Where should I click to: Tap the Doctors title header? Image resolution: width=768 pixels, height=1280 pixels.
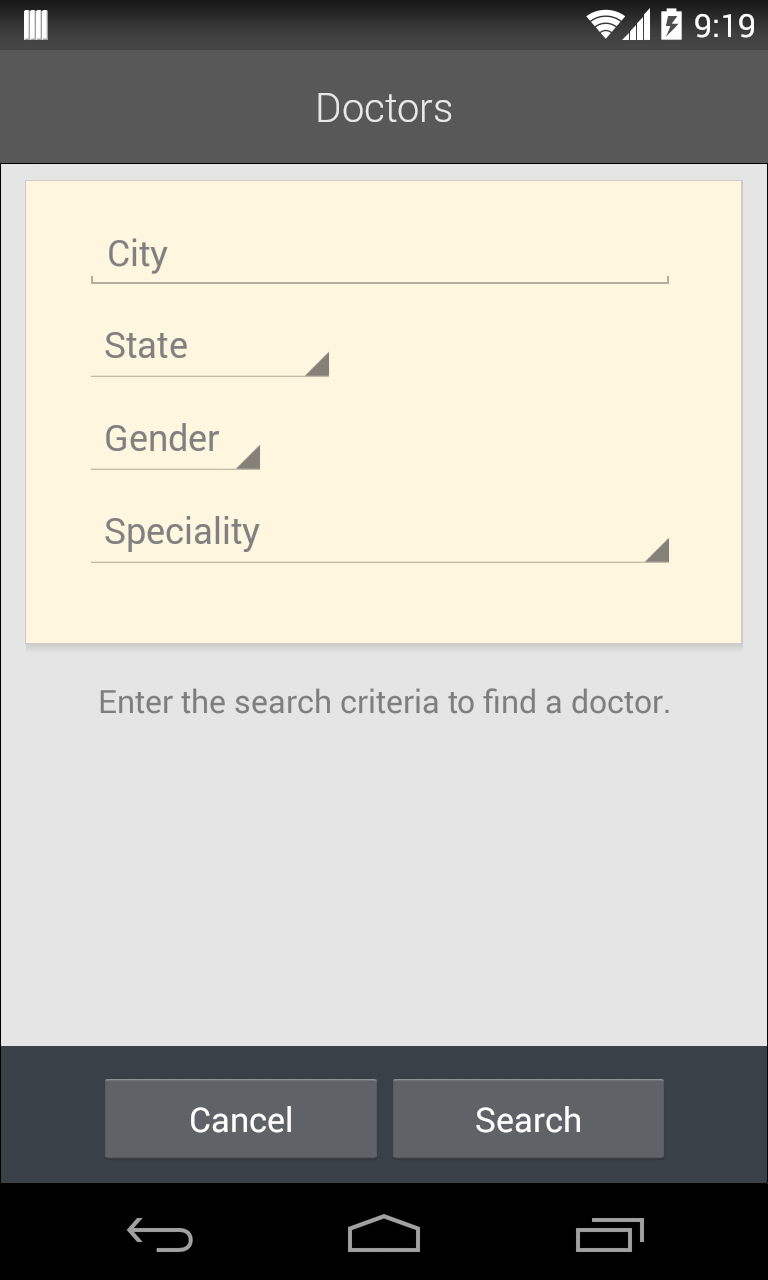pos(384,108)
